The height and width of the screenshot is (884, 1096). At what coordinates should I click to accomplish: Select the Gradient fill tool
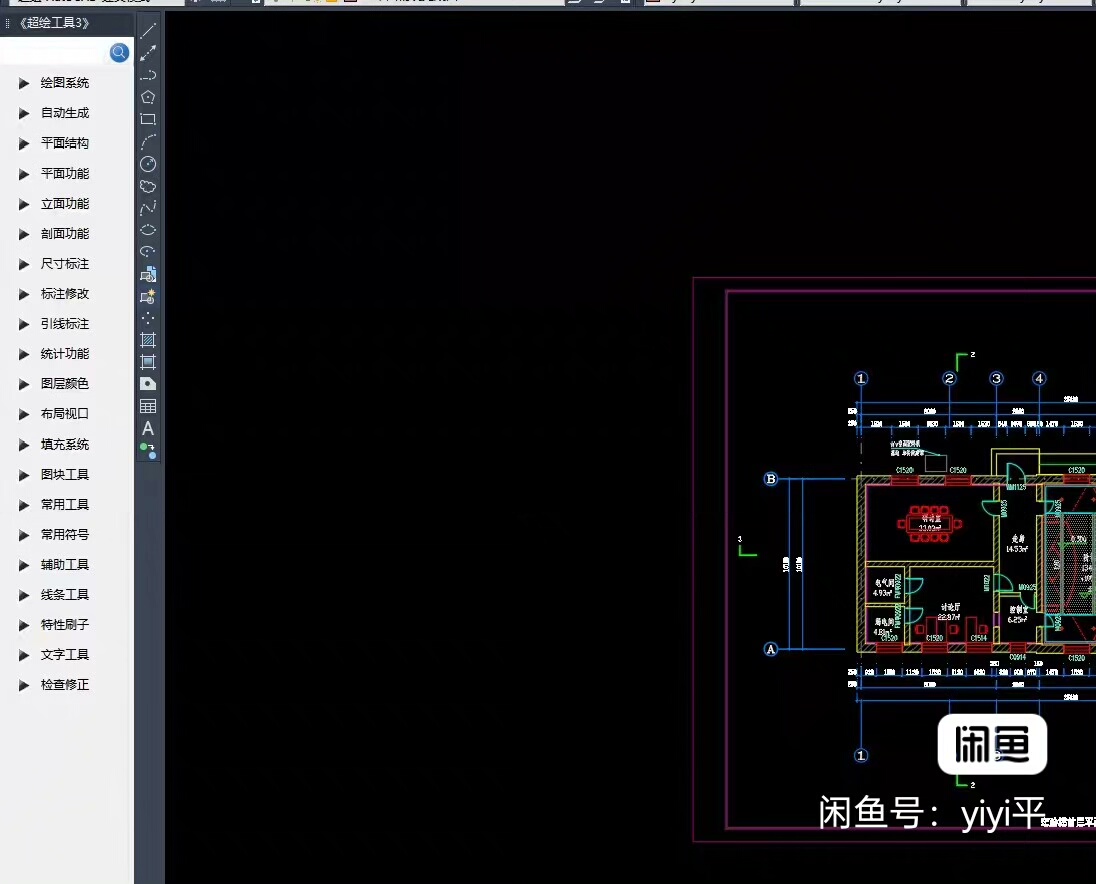tap(148, 362)
